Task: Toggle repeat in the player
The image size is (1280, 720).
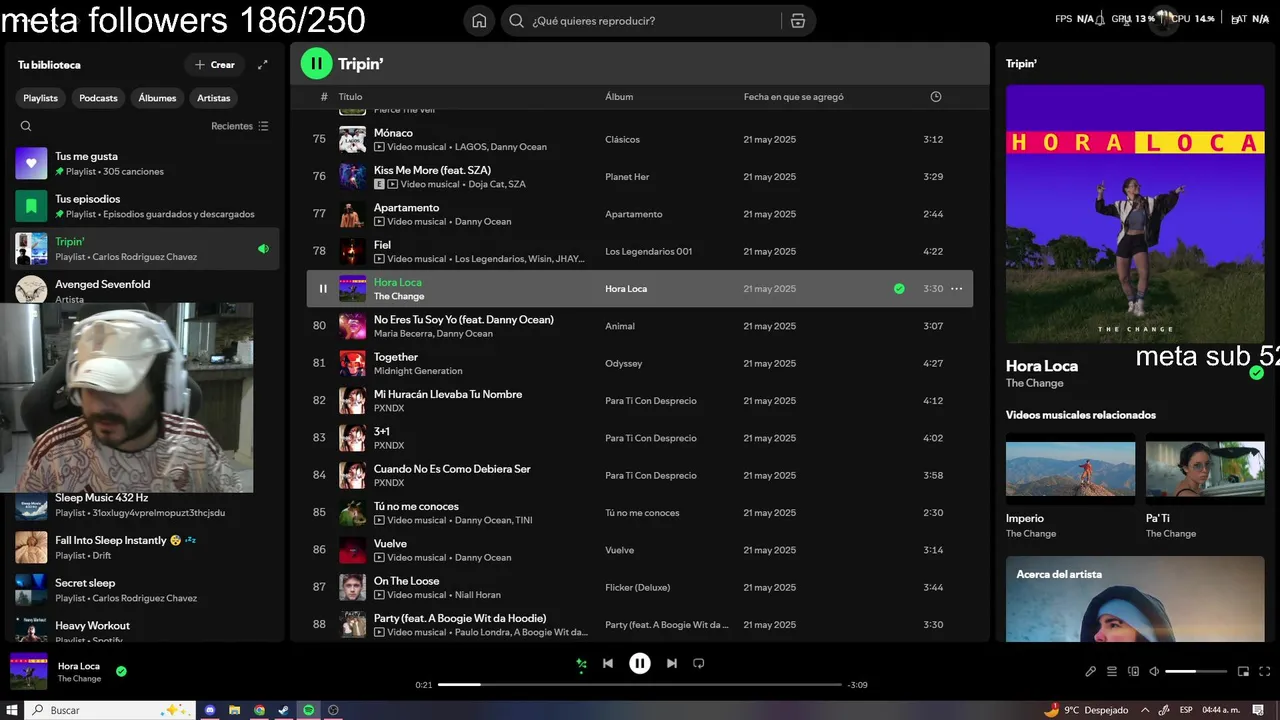Action: pos(699,663)
